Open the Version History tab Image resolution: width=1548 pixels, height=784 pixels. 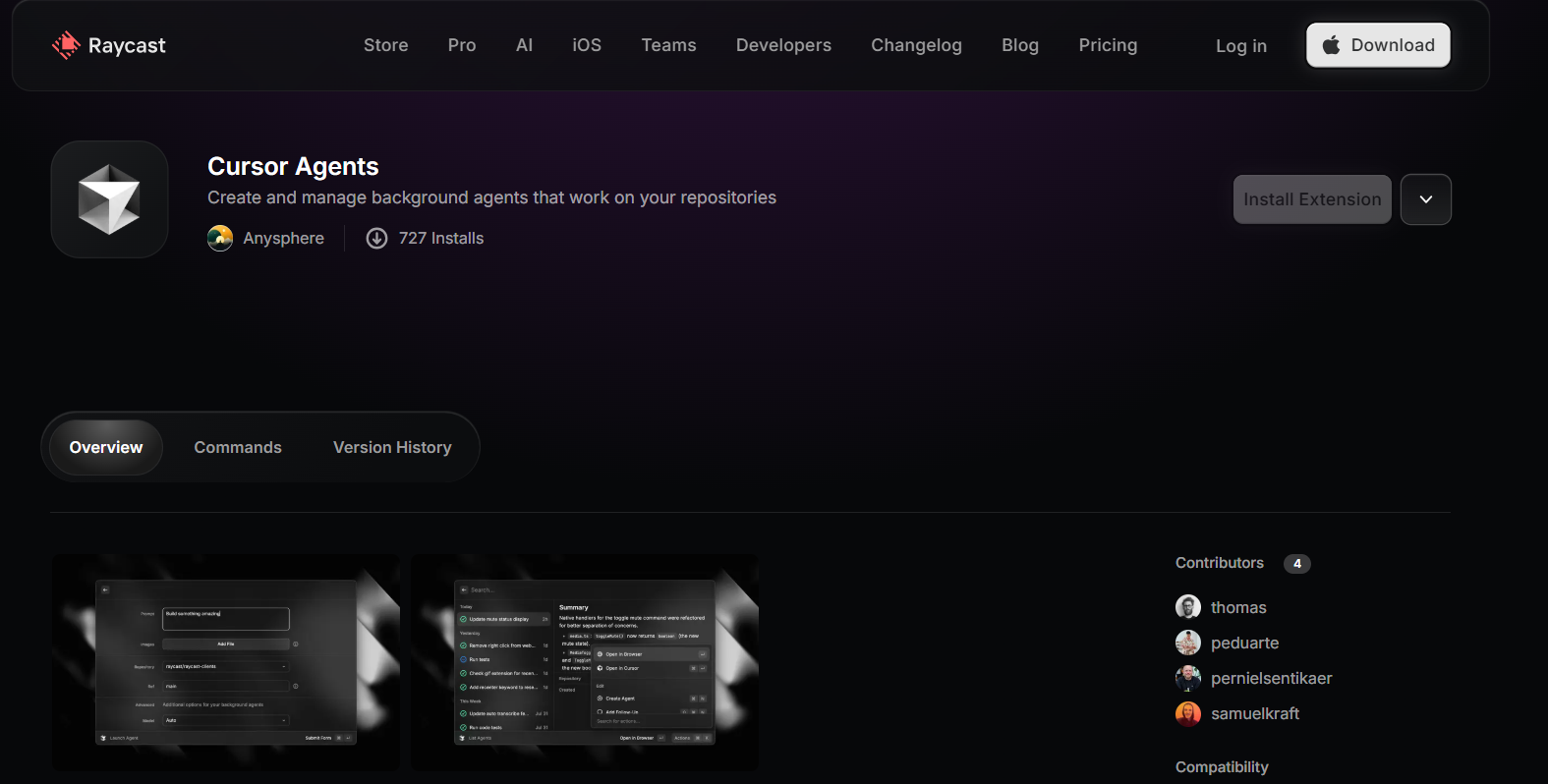(392, 447)
